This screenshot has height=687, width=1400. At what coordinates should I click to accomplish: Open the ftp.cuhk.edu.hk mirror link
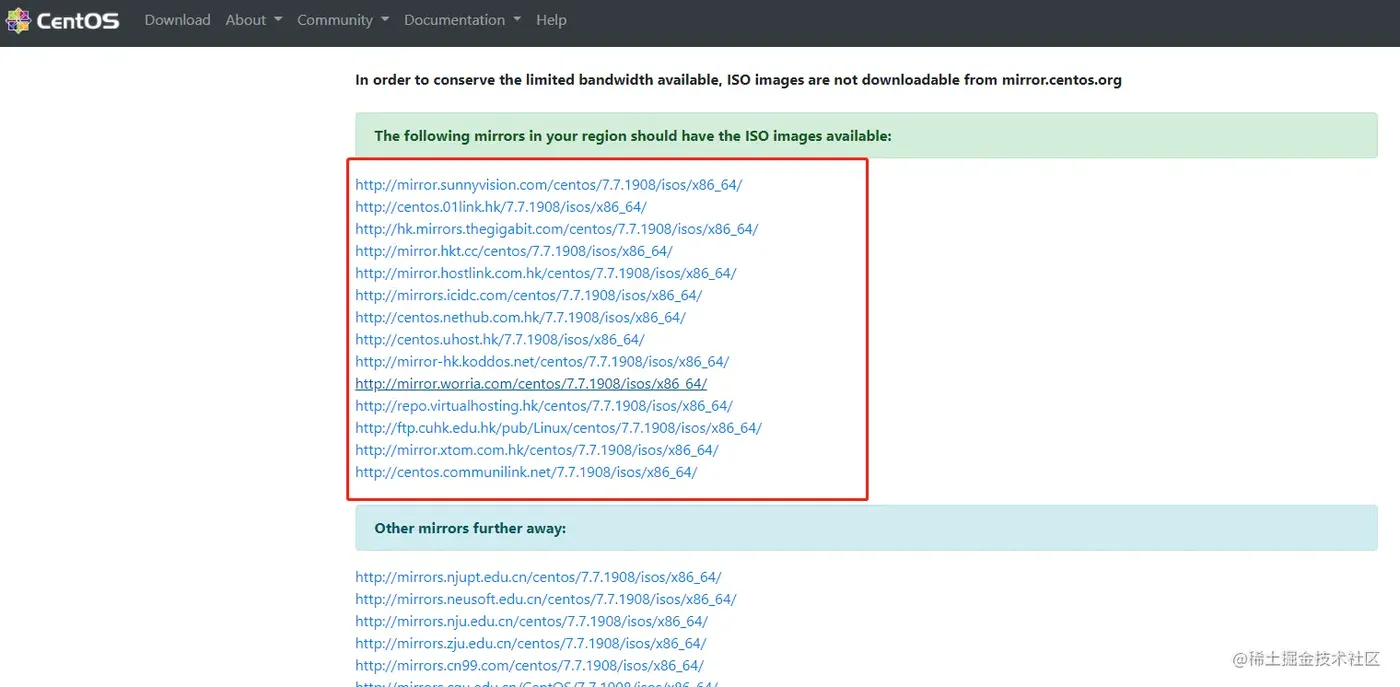tap(558, 427)
